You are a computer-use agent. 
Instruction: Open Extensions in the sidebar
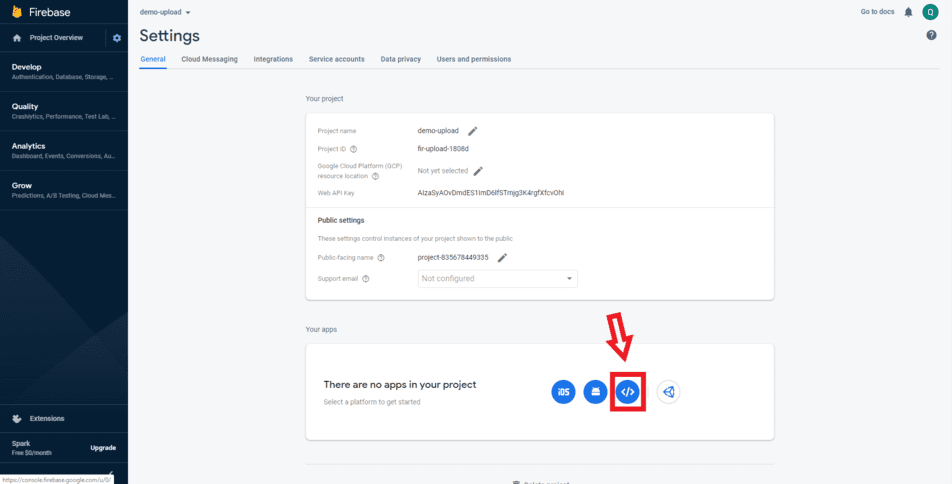(x=47, y=418)
